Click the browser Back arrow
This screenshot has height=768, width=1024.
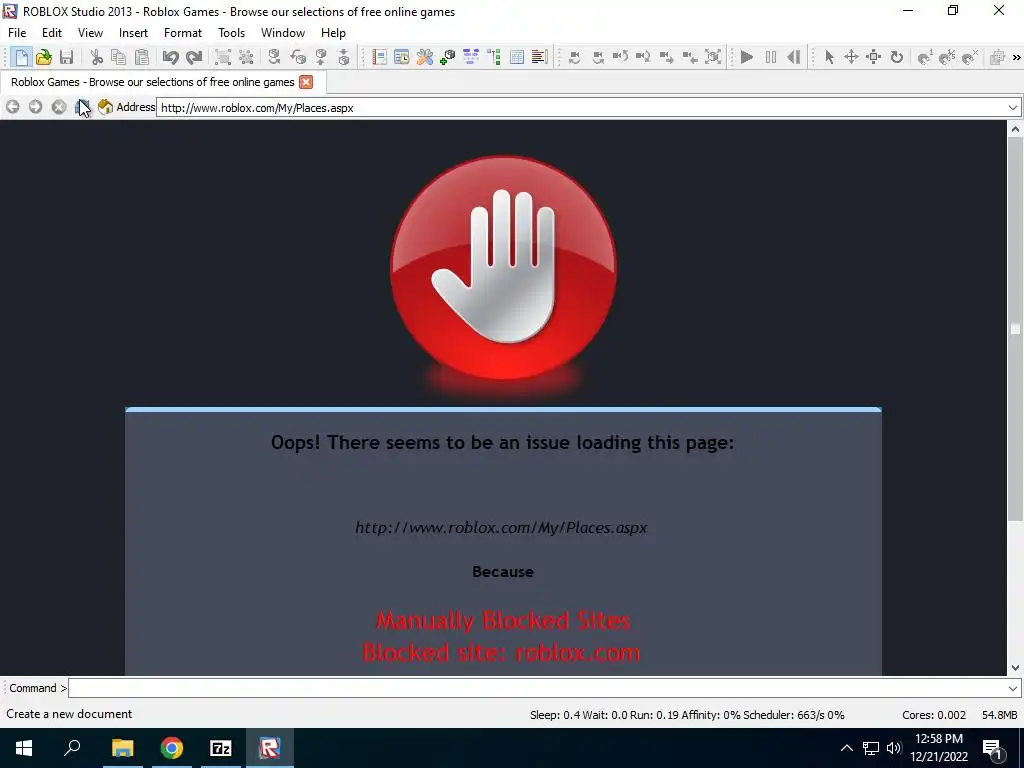12,107
